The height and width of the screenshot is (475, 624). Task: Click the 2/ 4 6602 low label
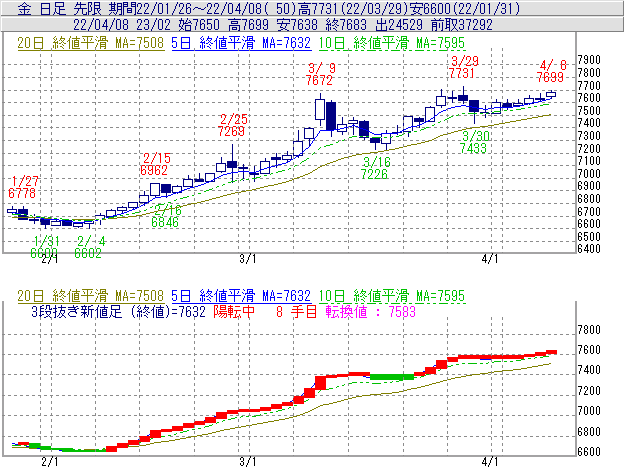(88, 247)
